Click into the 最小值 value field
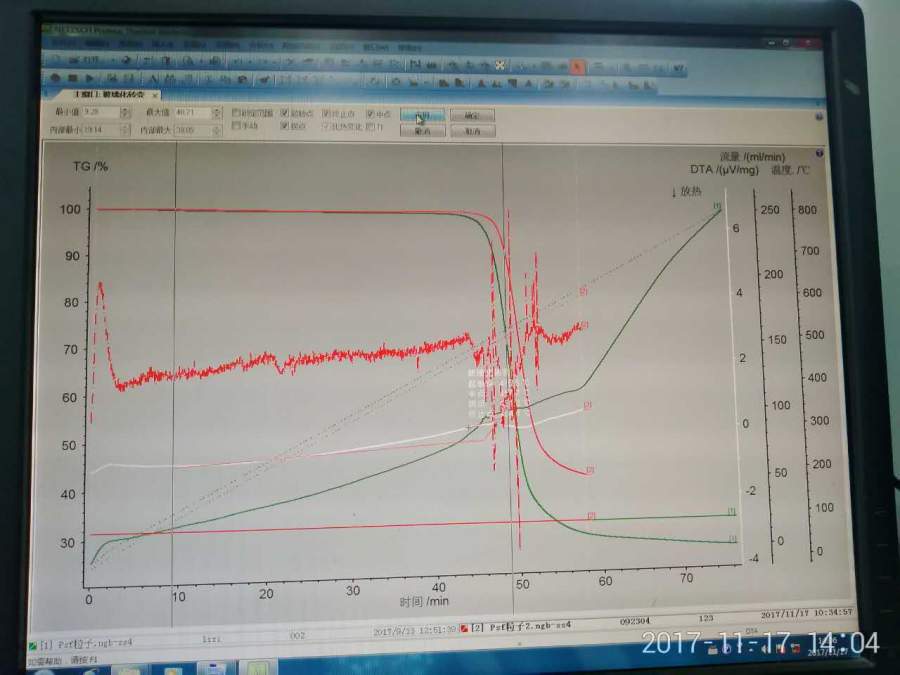 point(102,112)
